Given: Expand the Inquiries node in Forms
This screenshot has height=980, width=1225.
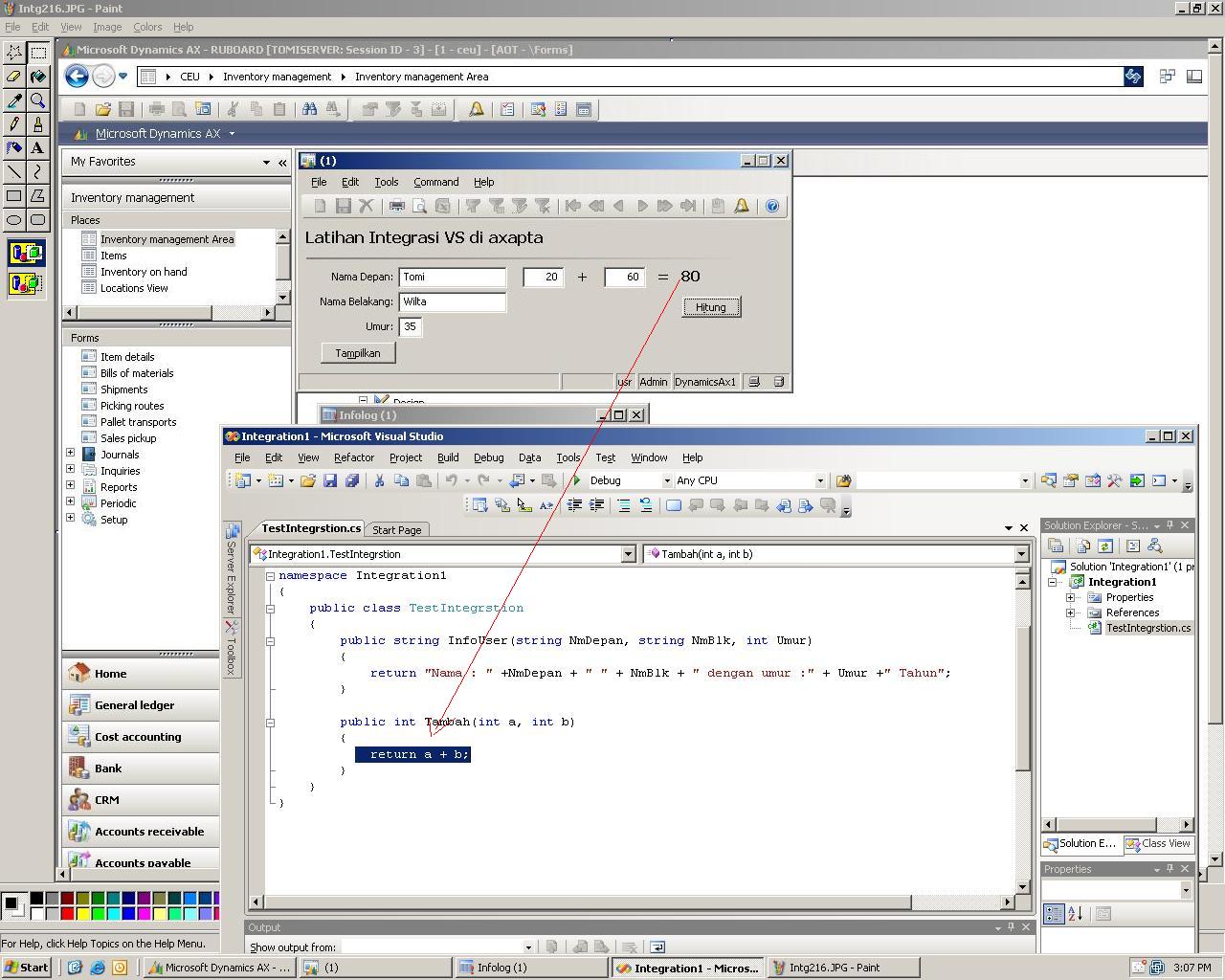Looking at the screenshot, I should 70,470.
